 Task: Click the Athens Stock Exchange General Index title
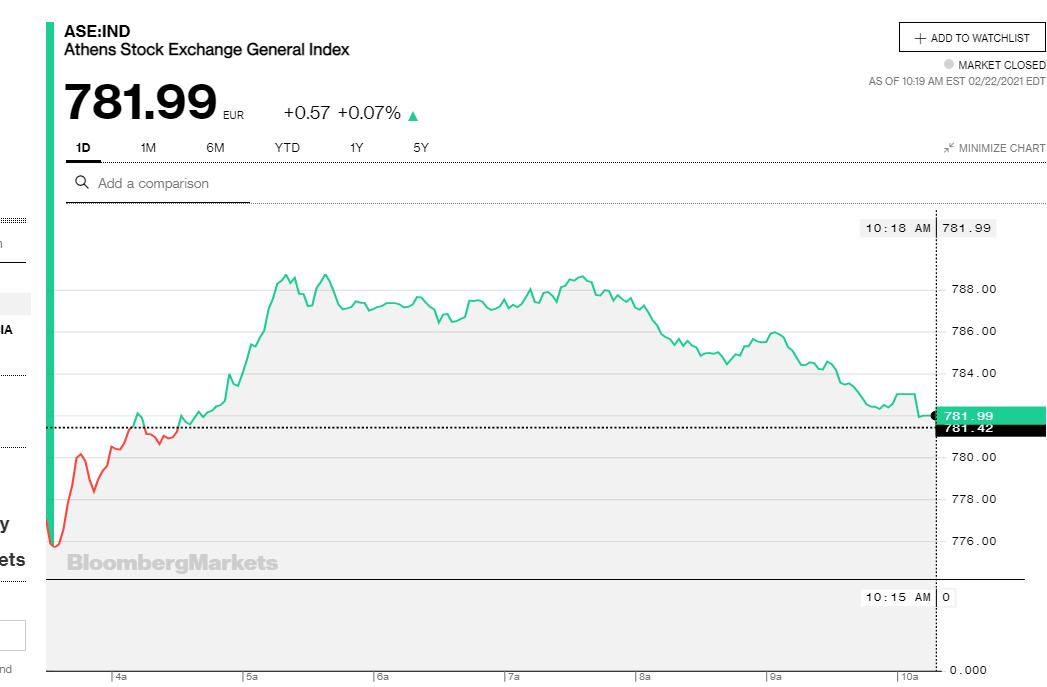[x=207, y=49]
